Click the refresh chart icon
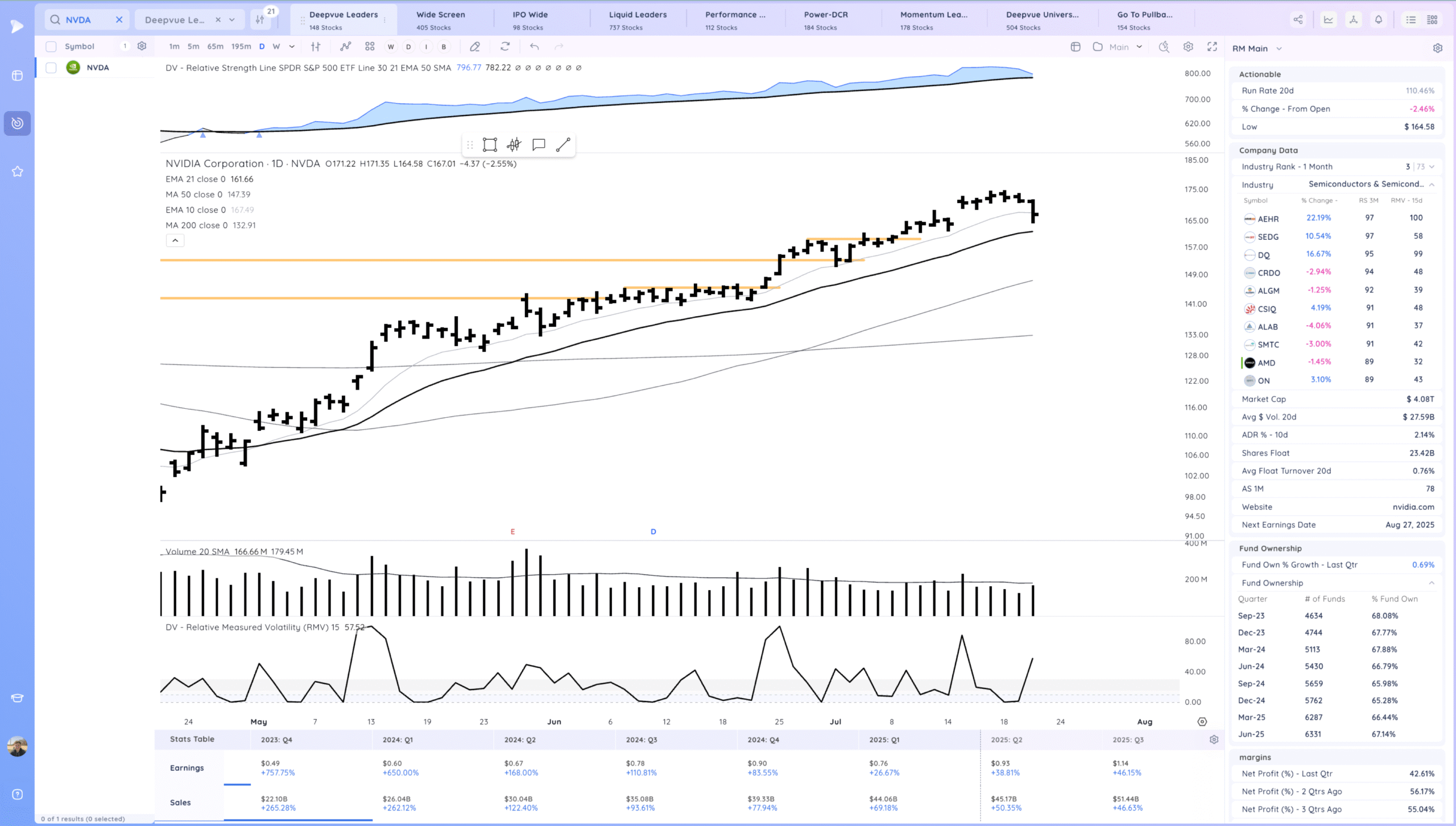 coord(505,47)
